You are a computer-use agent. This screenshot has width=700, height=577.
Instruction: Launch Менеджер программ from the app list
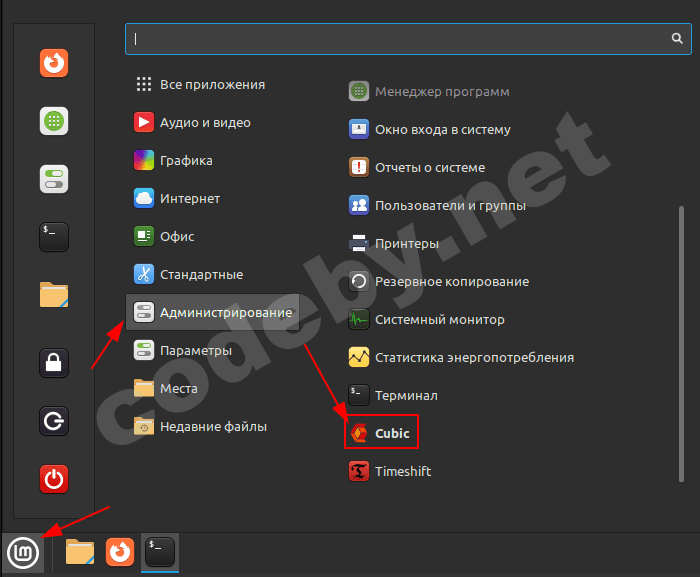coord(429,91)
